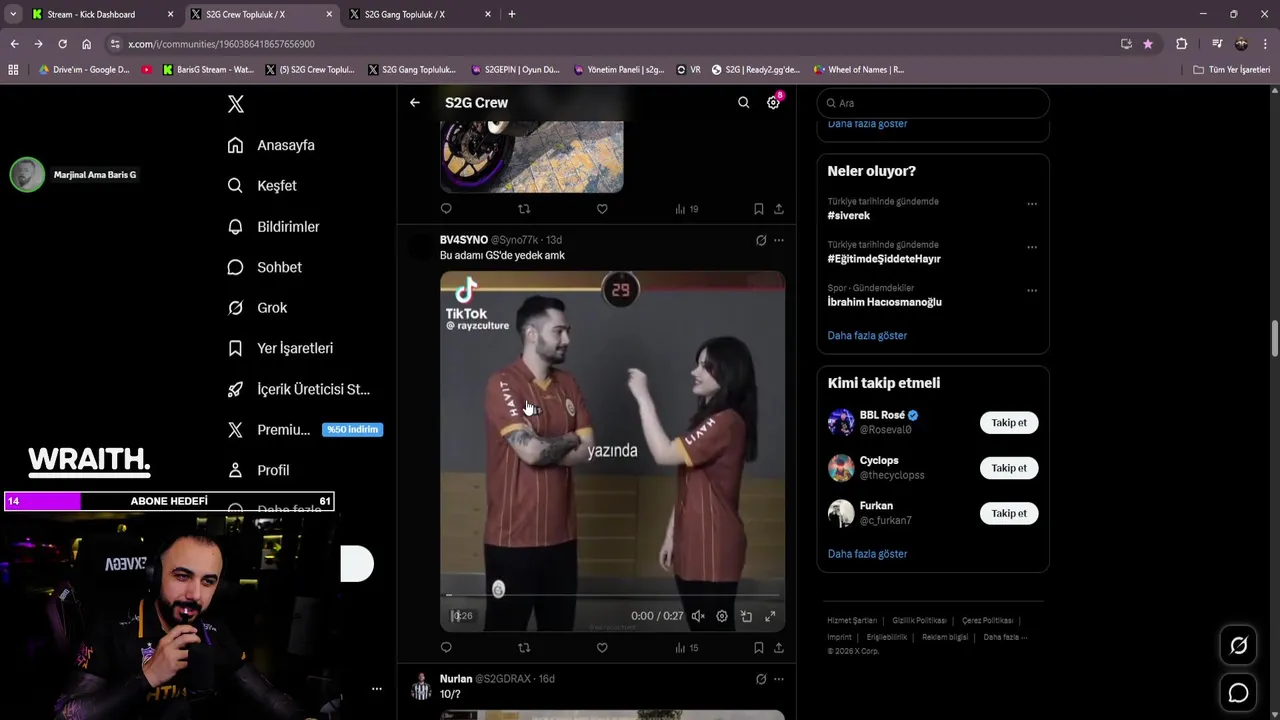Reload the page in browser

pyautogui.click(x=62, y=44)
